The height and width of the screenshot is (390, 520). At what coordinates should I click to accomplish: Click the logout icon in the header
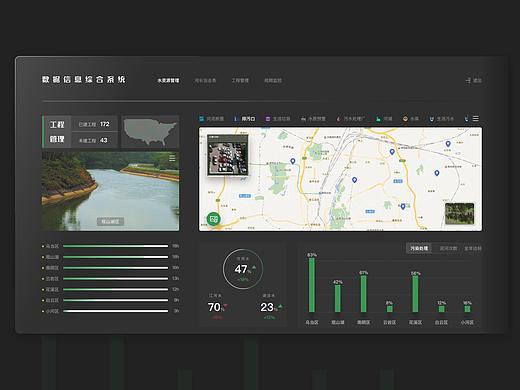point(468,80)
